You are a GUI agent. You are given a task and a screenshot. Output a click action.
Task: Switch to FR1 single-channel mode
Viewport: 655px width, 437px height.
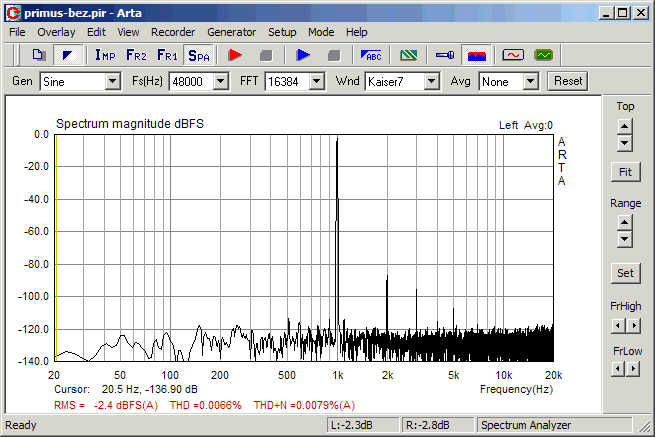[167, 55]
